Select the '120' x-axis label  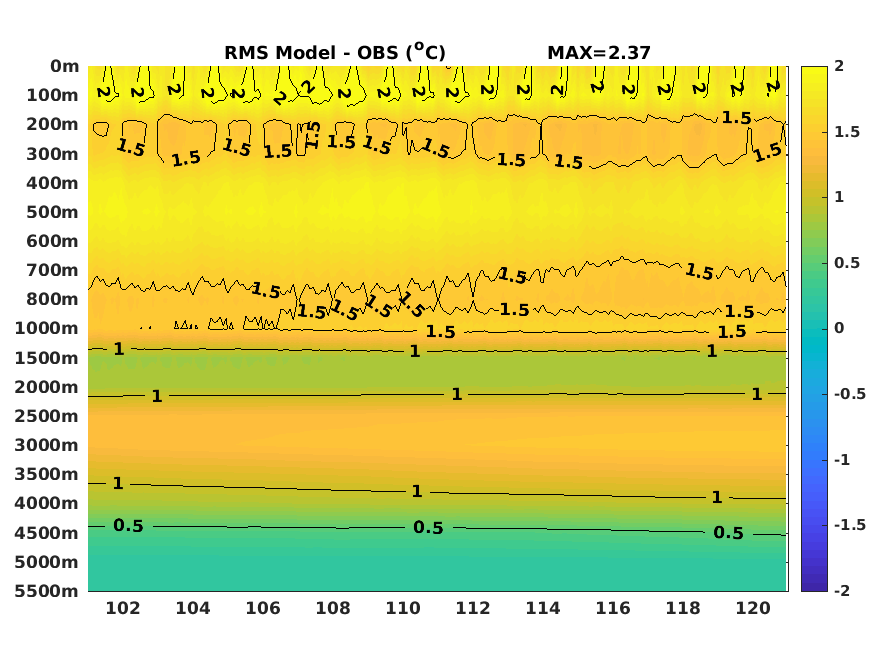click(753, 608)
